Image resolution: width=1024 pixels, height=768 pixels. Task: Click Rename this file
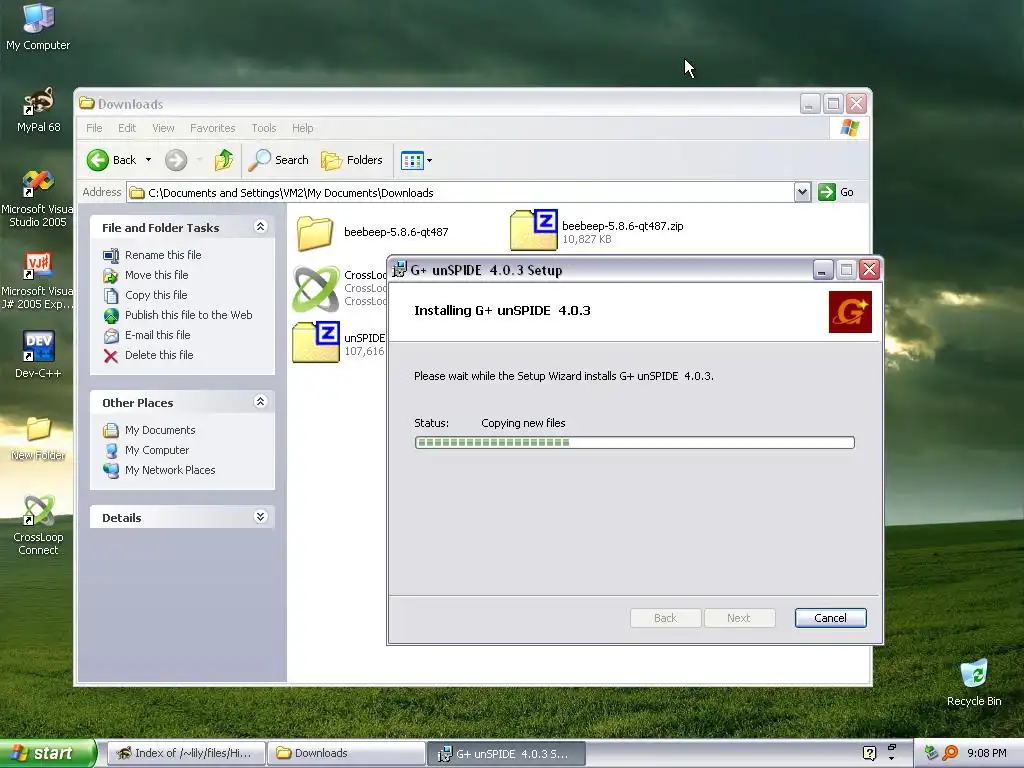pos(152,255)
